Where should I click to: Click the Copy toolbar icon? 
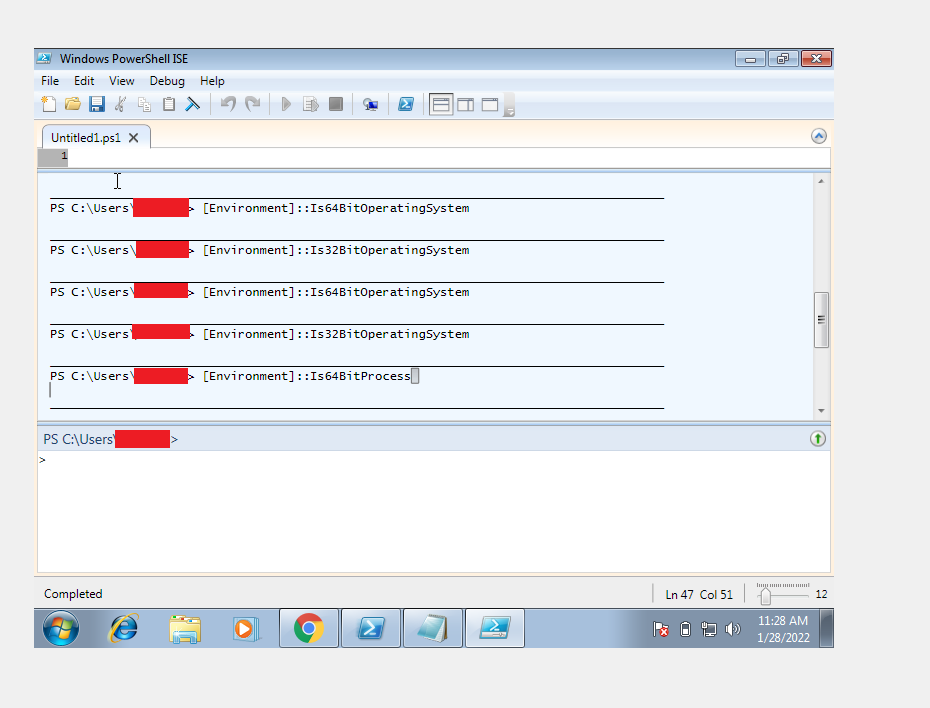click(144, 104)
